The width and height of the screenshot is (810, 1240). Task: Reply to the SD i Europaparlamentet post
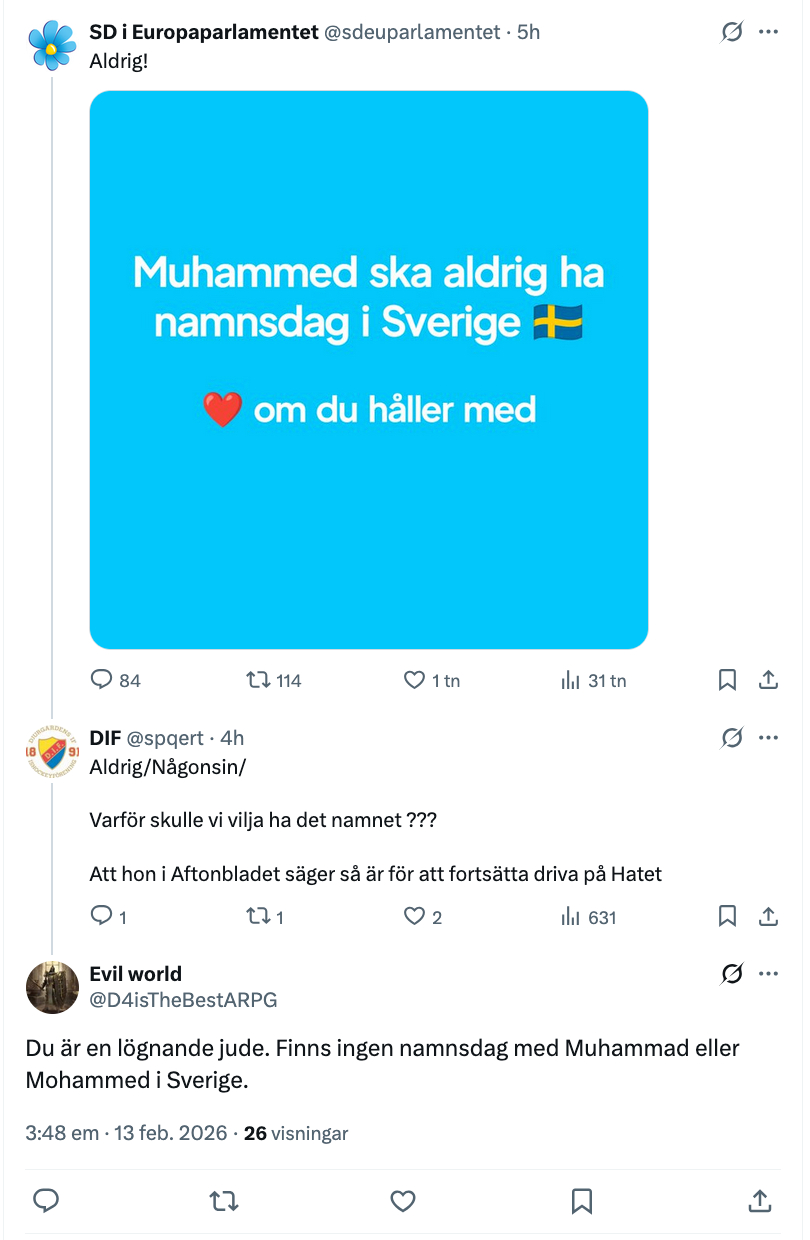point(103,680)
